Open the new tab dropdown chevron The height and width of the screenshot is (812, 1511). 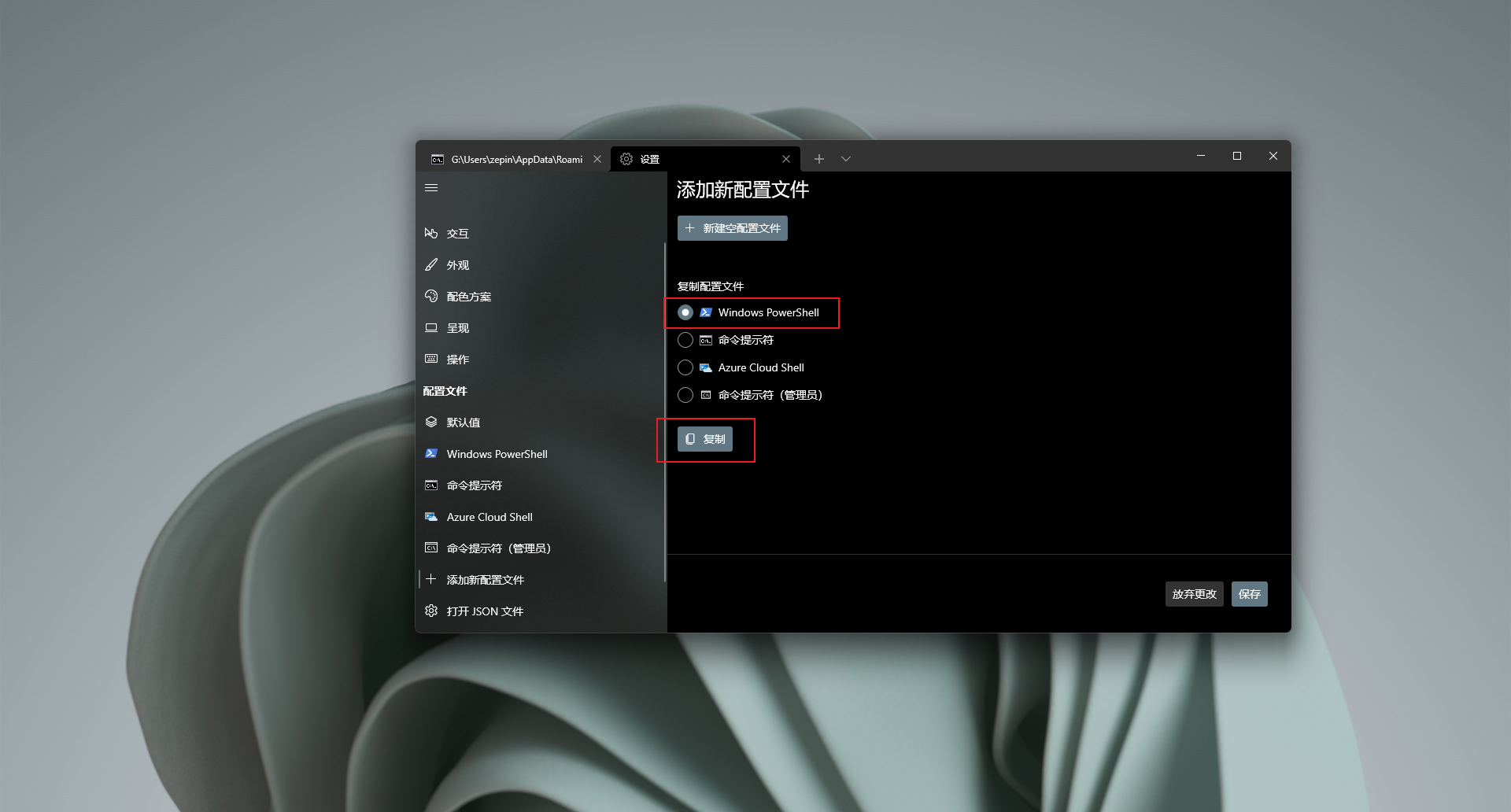(x=846, y=158)
